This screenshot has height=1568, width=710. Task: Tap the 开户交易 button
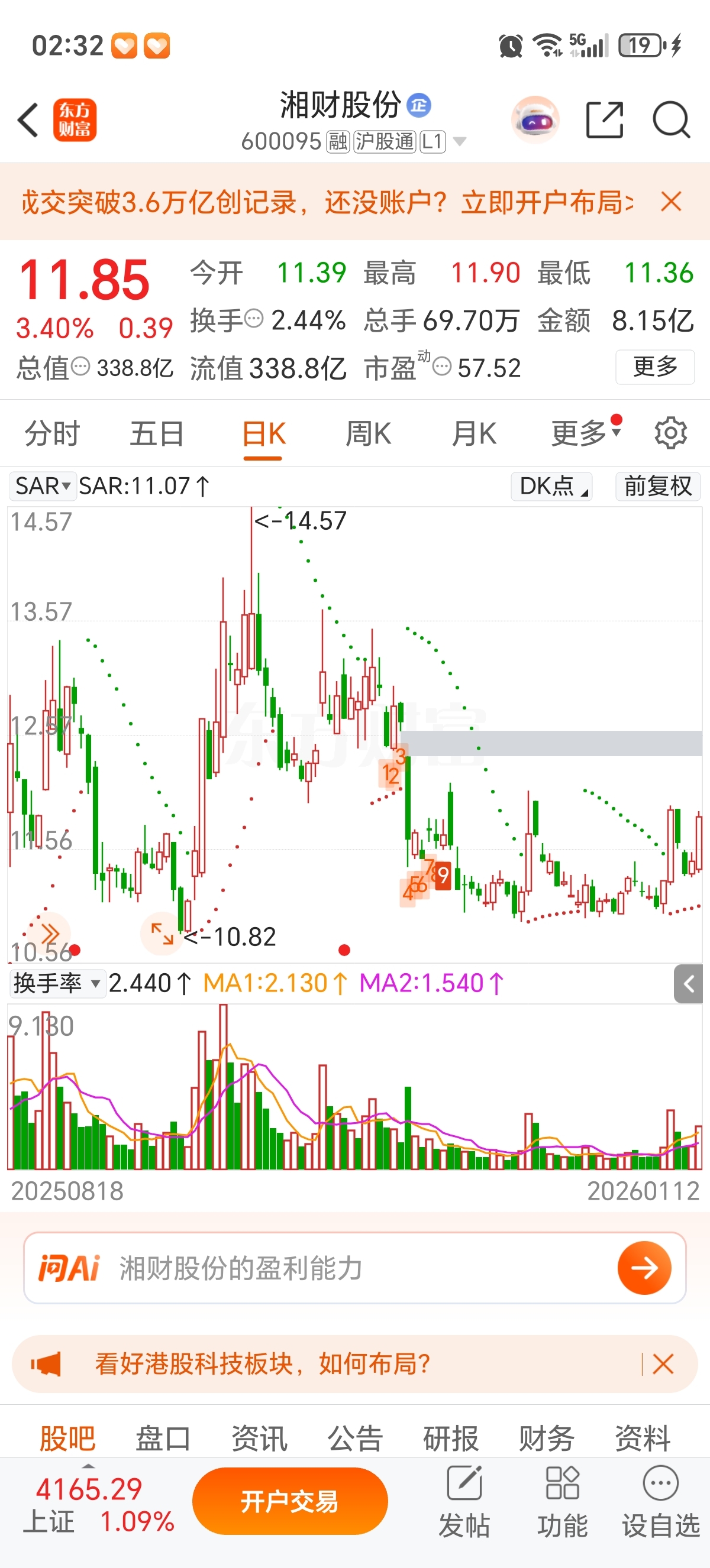pyautogui.click(x=290, y=1501)
